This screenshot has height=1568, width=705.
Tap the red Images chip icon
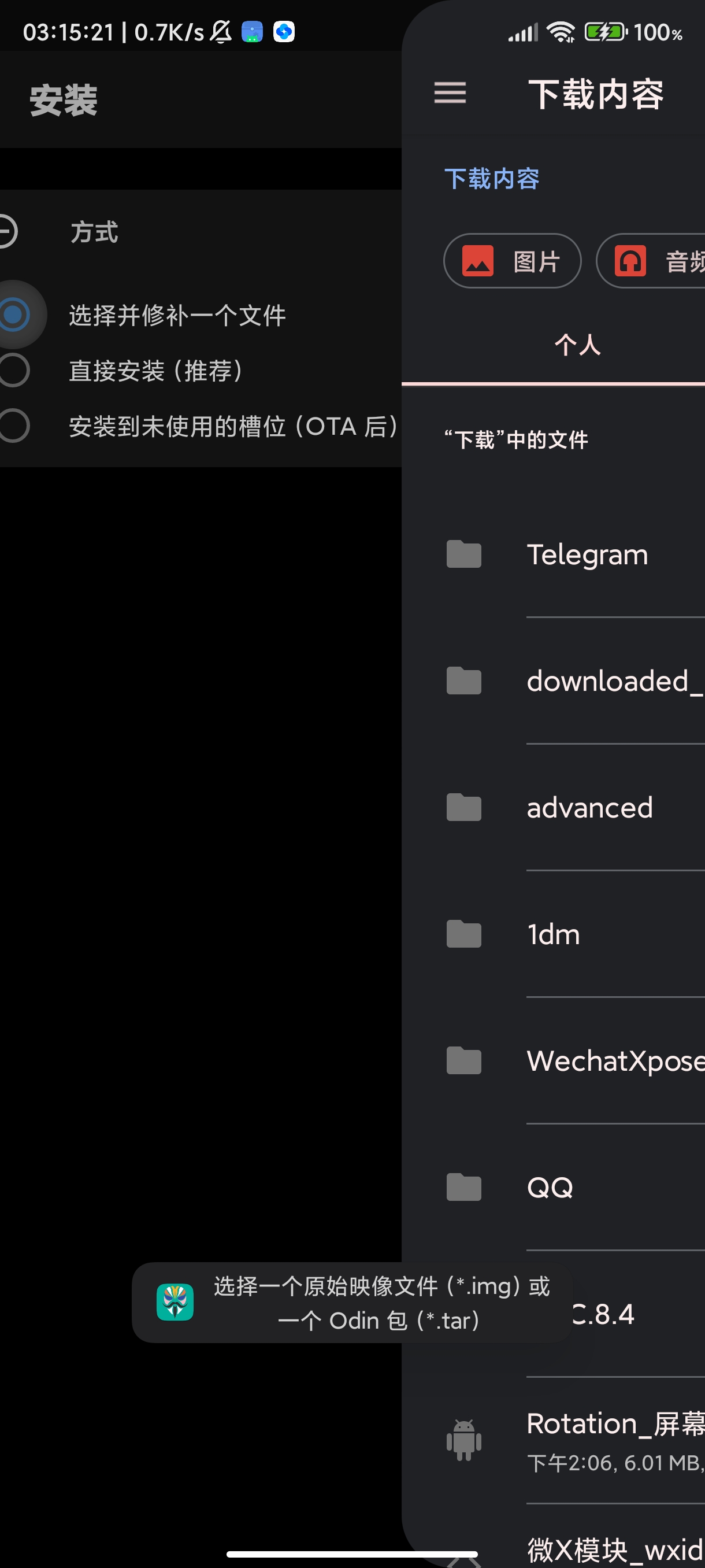pyautogui.click(x=477, y=261)
